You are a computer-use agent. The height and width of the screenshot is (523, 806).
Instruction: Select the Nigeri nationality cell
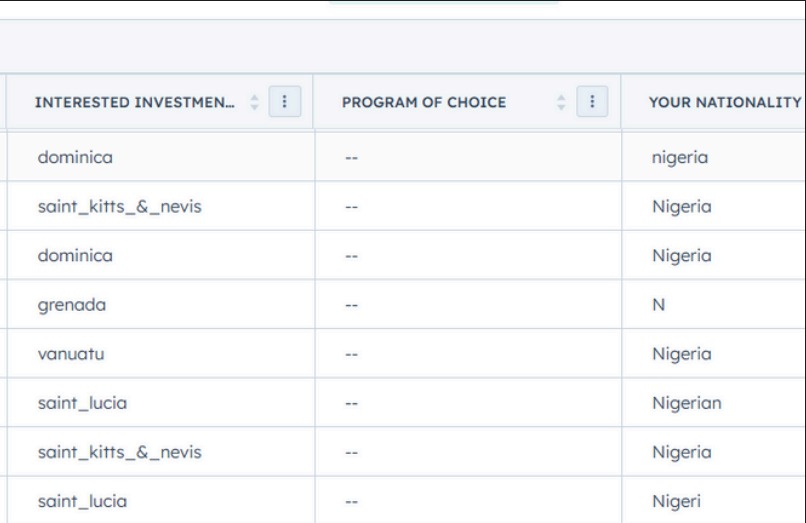tap(713, 500)
